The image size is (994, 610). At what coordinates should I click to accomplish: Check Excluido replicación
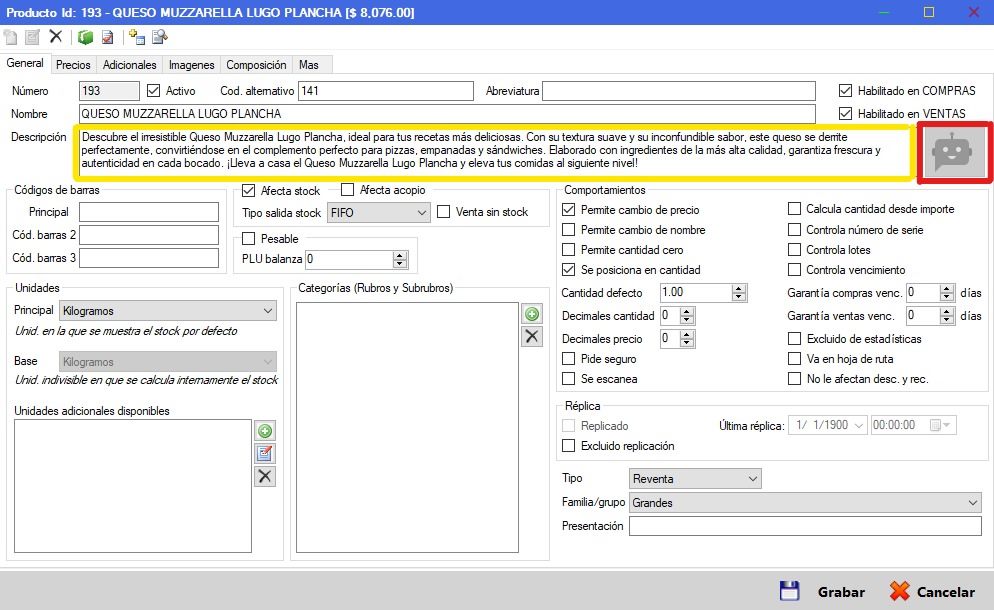[569, 446]
